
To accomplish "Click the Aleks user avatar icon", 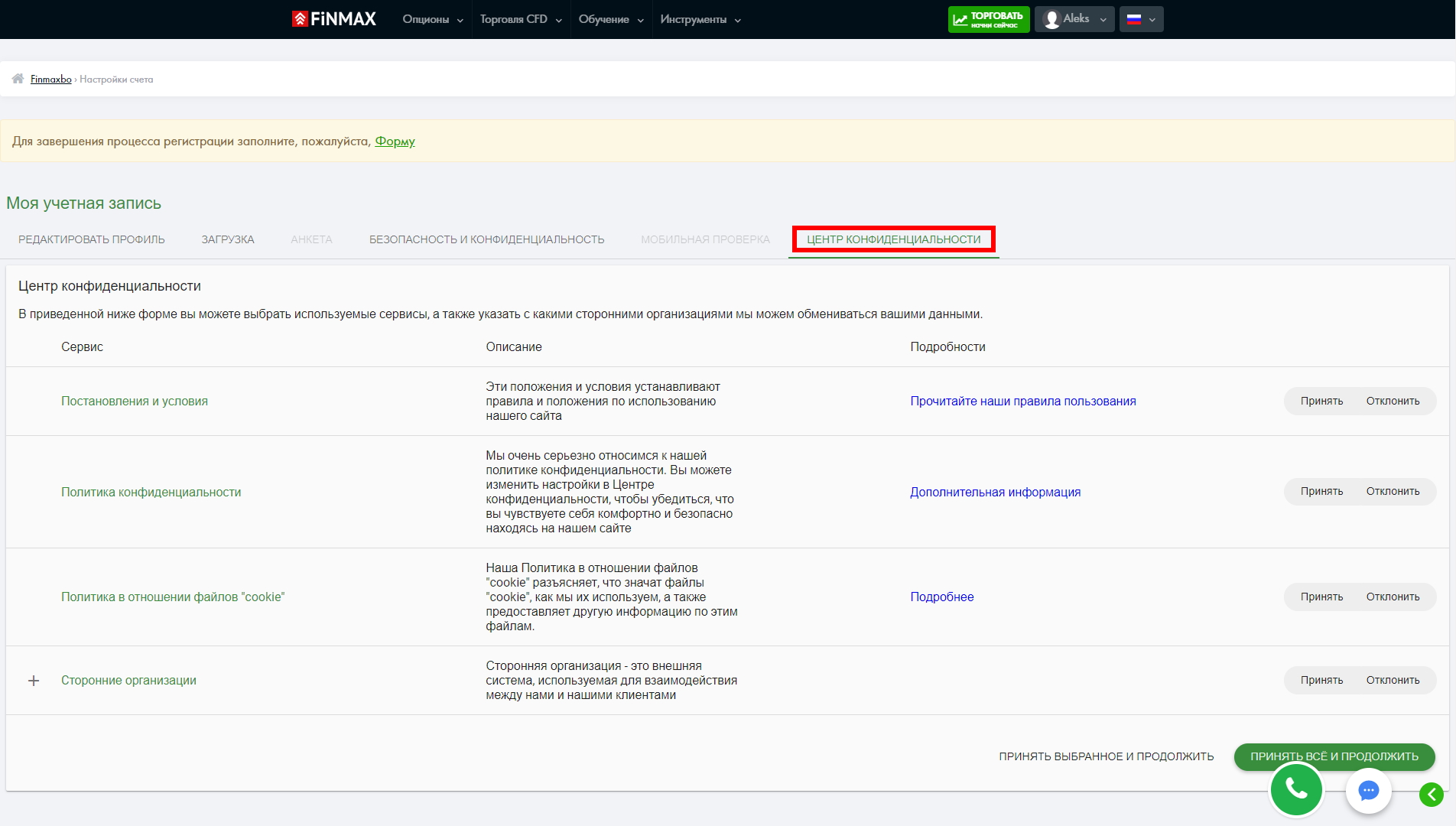I will 1052,19.
